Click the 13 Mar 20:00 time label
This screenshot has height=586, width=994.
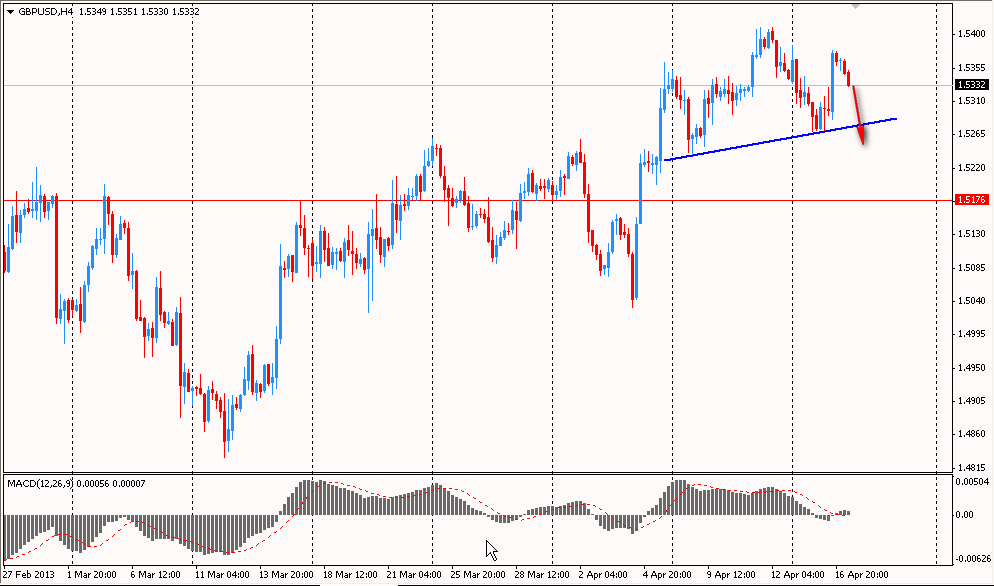pos(285,575)
